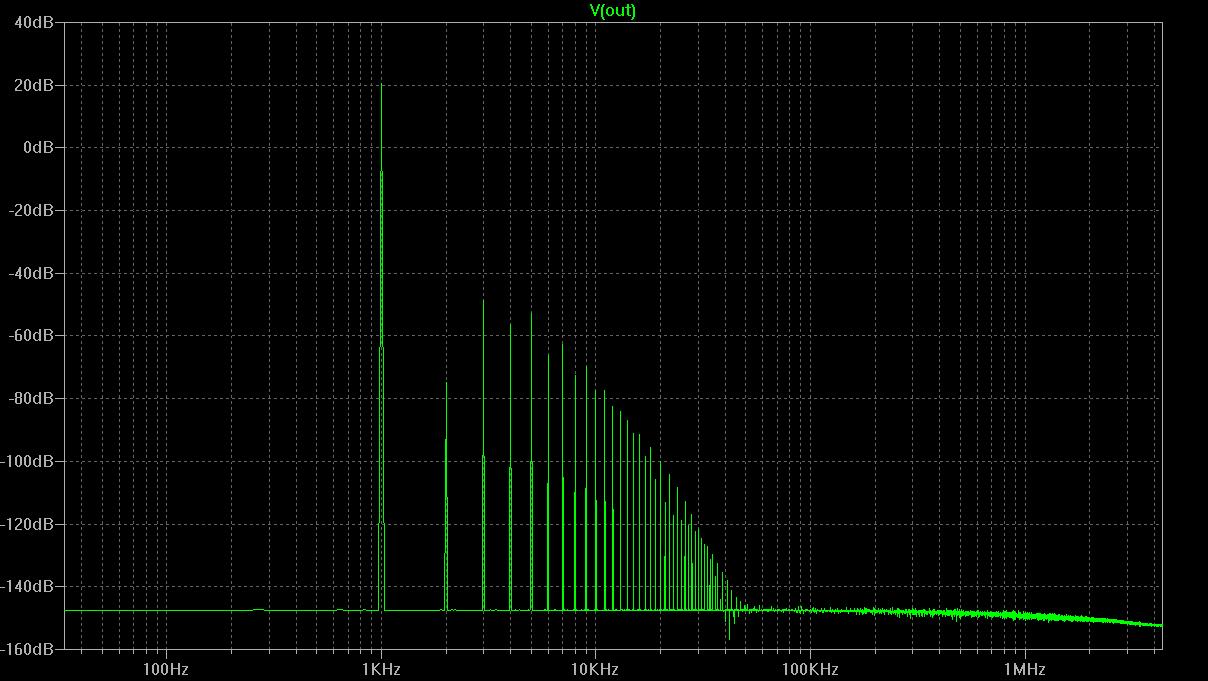1208x681 pixels.
Task: Click the 100KHz frequency axis label
Action: 809,669
